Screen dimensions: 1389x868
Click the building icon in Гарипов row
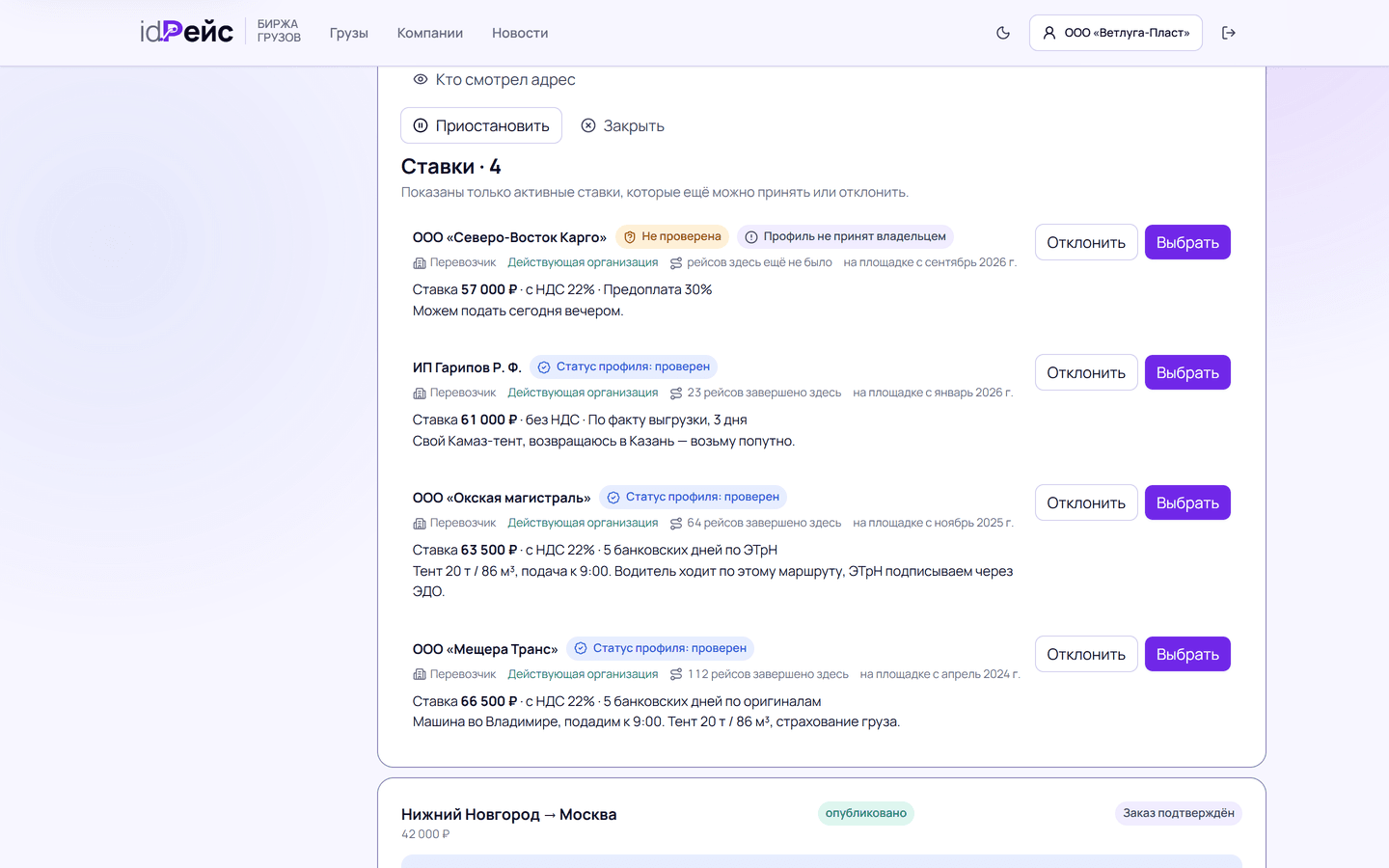tap(420, 393)
